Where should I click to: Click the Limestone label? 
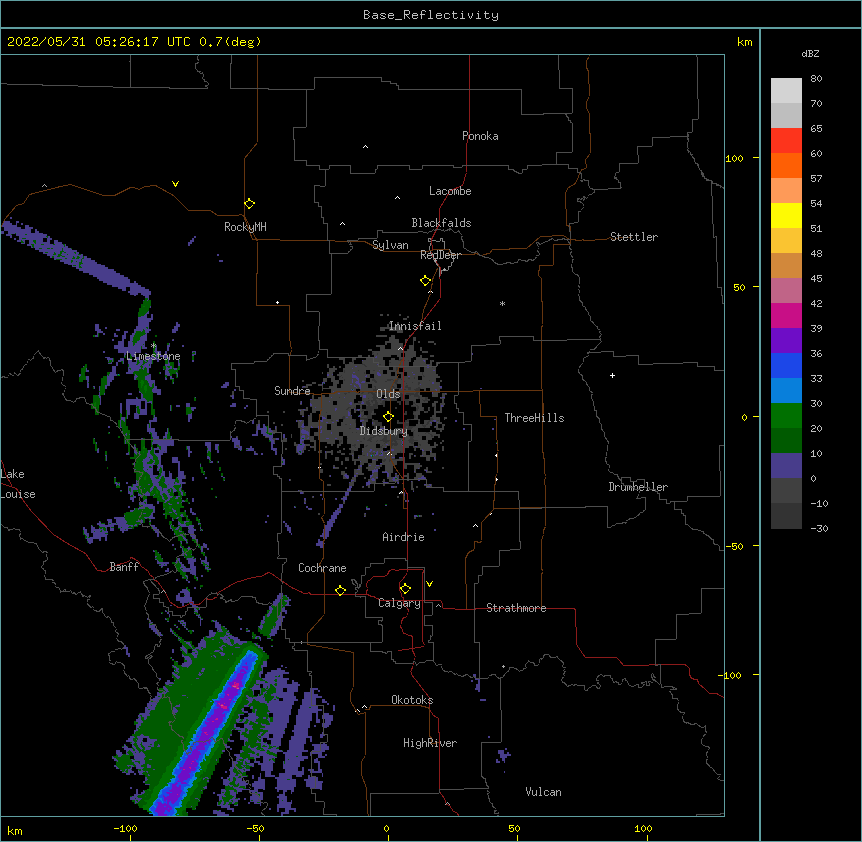[153, 356]
